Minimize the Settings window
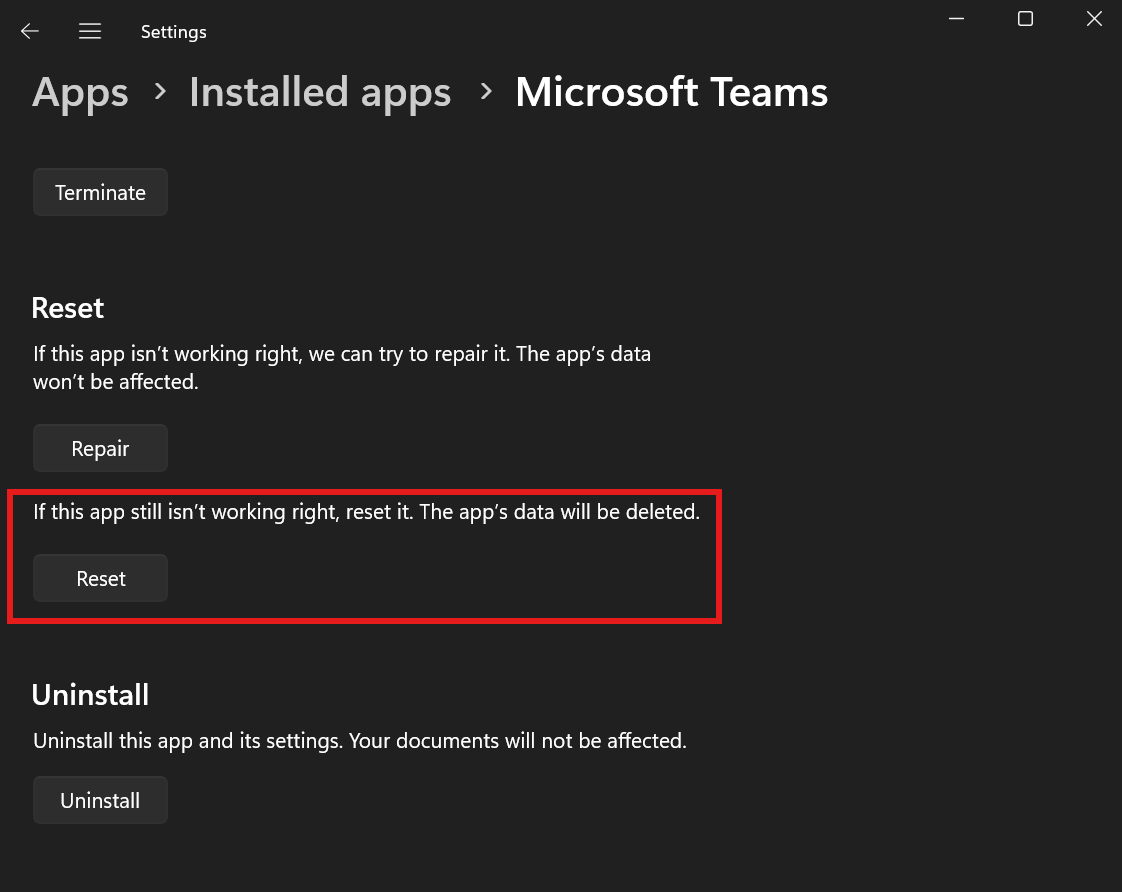1122x892 pixels. pos(956,18)
